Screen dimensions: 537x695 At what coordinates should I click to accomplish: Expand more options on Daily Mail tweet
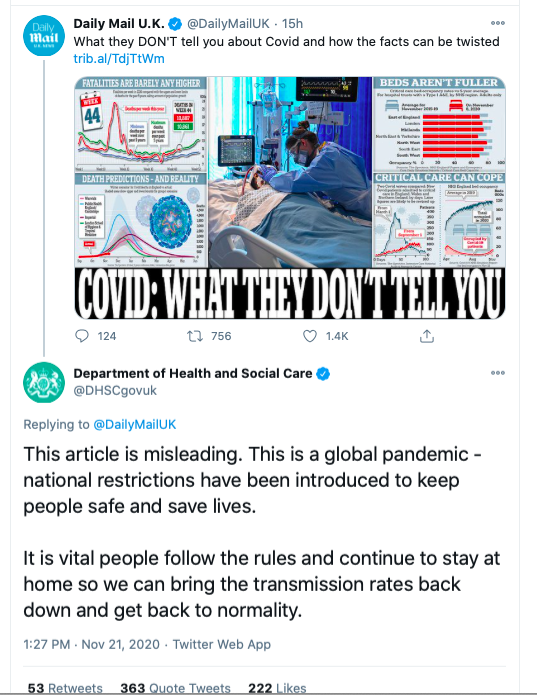[x=498, y=23]
